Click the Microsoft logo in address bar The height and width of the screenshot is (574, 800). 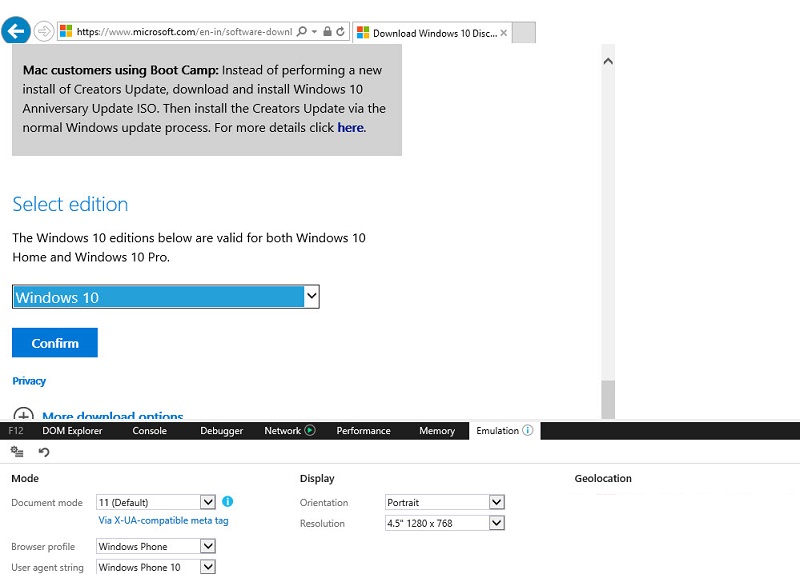pos(66,32)
